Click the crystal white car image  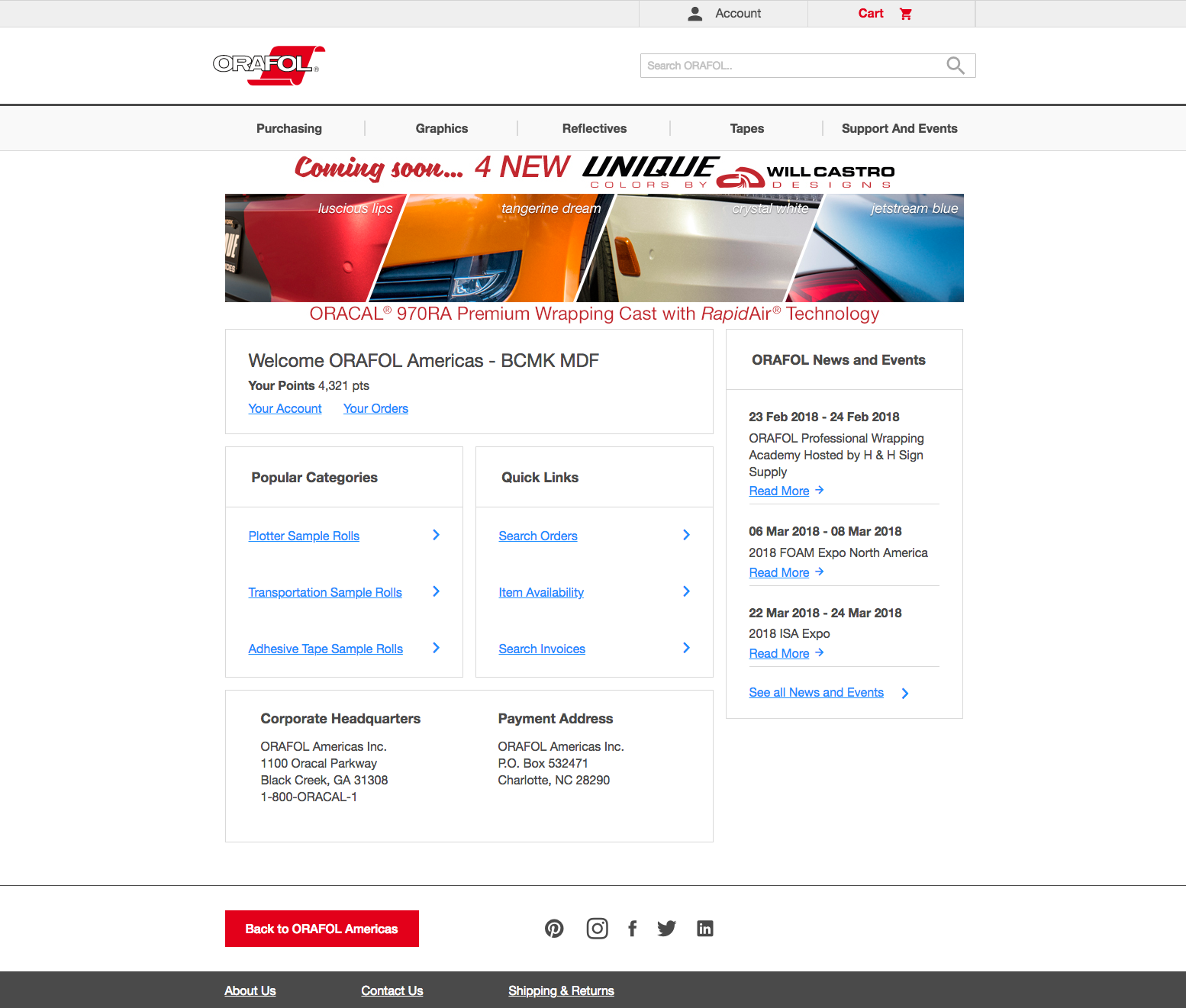click(x=698, y=248)
